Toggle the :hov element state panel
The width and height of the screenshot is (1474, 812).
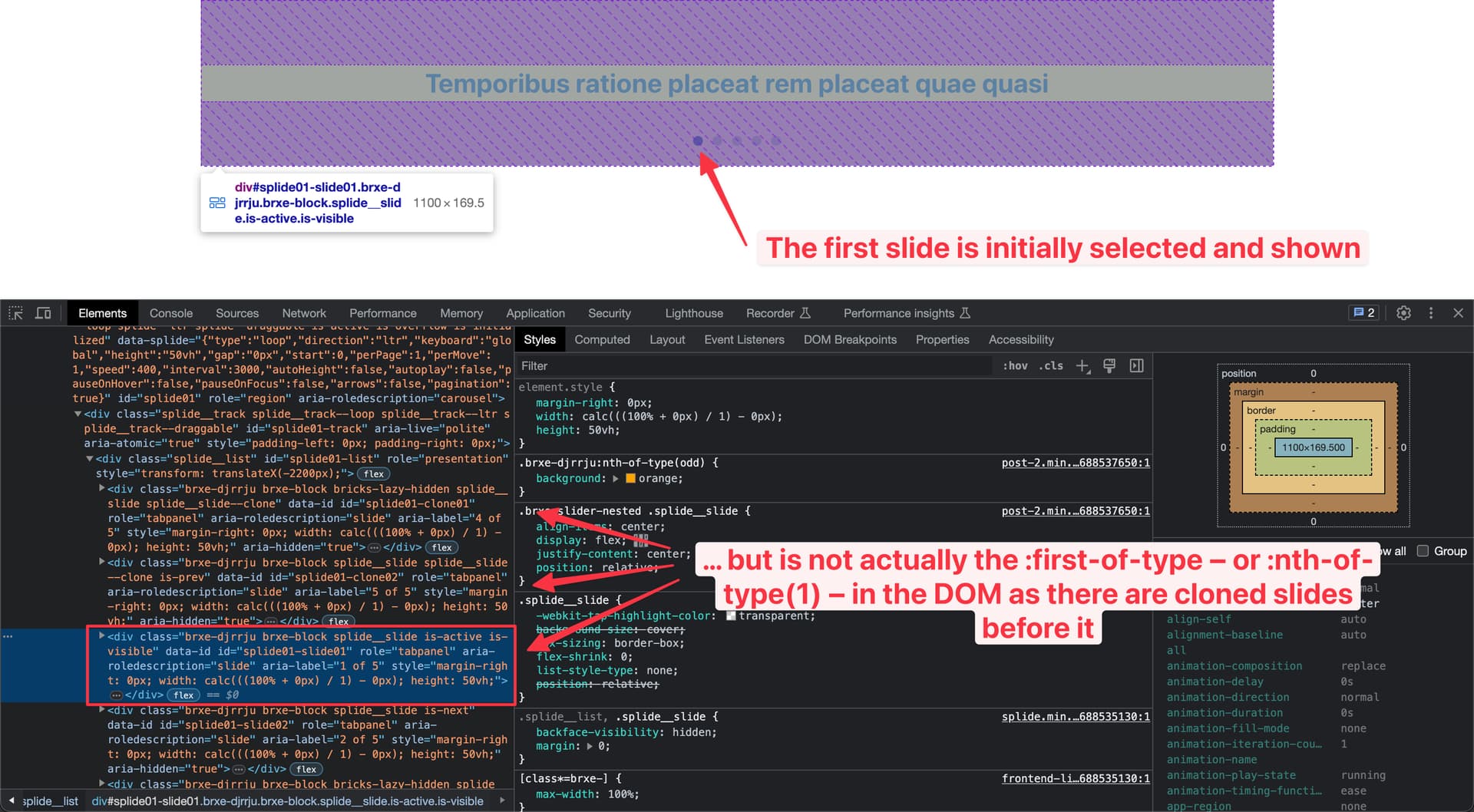1015,366
